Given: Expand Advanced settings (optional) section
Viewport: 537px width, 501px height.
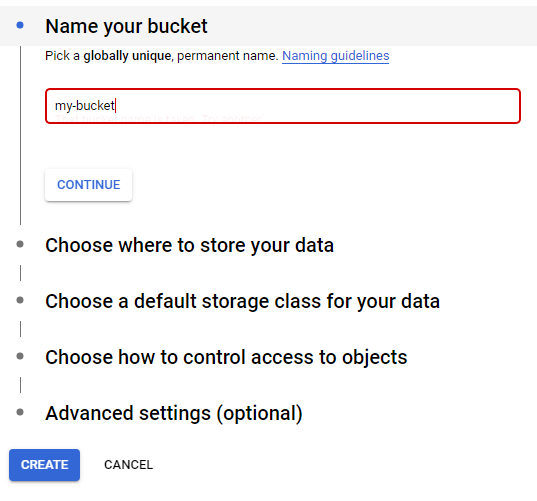Looking at the screenshot, I should pos(174,413).
